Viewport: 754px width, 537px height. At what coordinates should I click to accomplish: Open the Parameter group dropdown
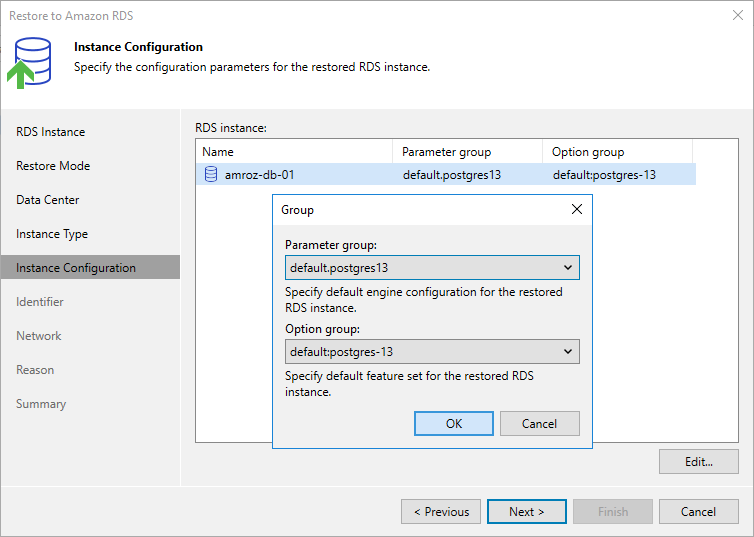coord(431,268)
